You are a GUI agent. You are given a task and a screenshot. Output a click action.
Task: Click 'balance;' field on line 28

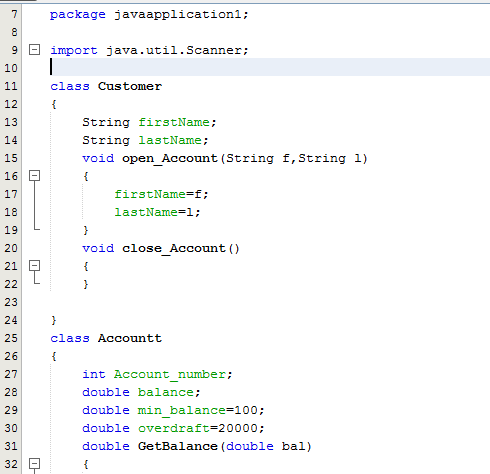tap(169, 392)
